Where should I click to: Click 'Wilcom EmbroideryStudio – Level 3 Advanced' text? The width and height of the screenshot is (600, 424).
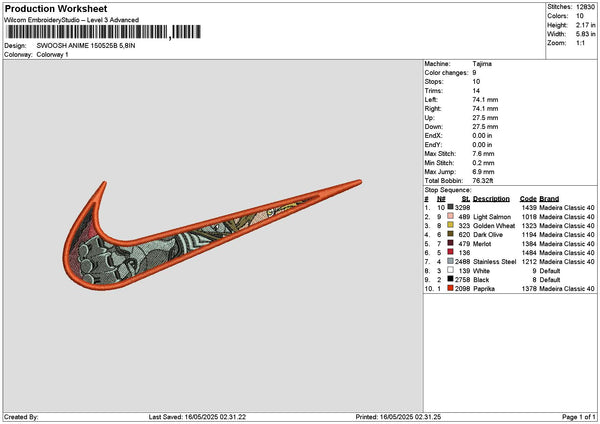pos(72,20)
